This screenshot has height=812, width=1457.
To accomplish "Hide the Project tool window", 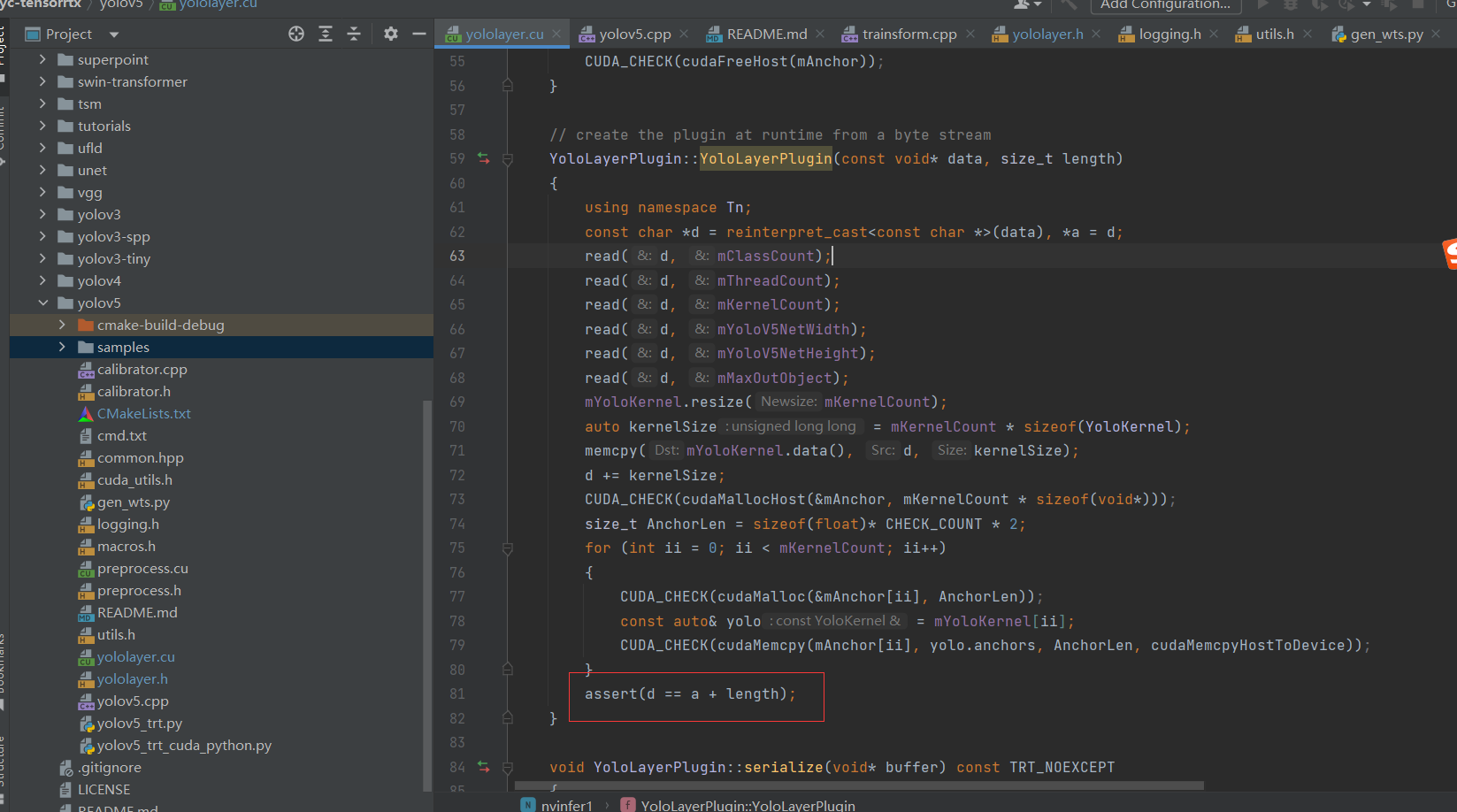I will pos(419,33).
